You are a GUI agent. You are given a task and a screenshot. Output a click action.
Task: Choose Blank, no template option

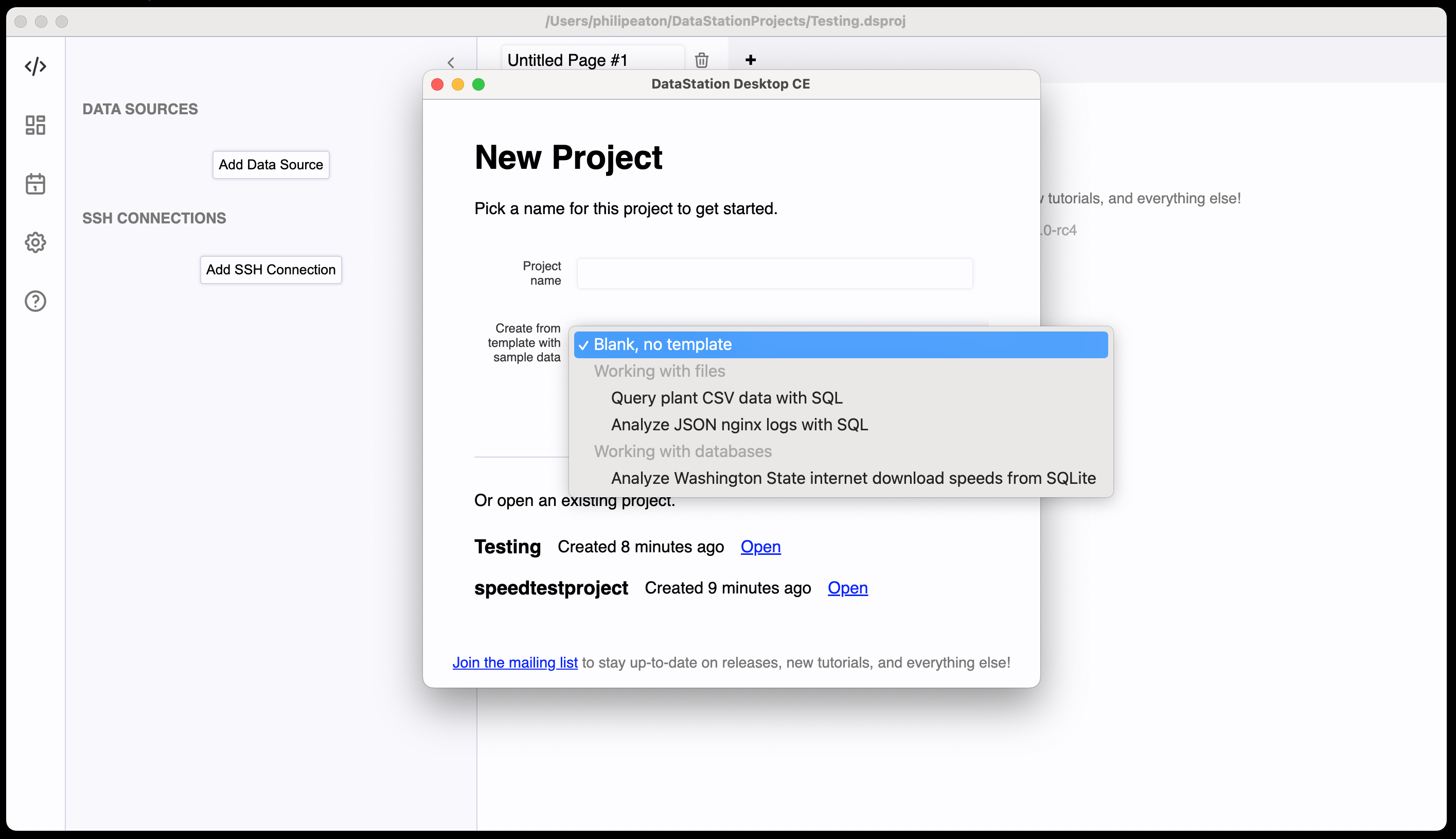pyautogui.click(x=840, y=344)
